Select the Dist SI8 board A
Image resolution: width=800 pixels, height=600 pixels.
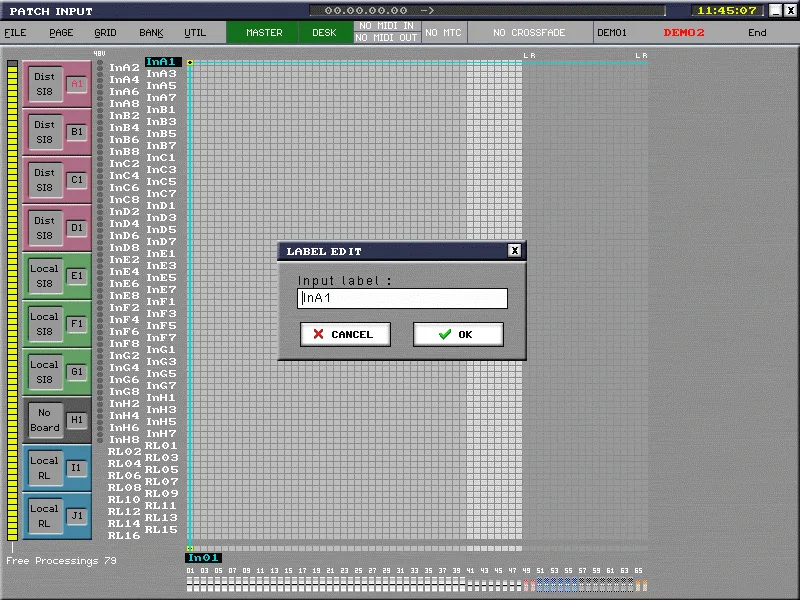44,84
